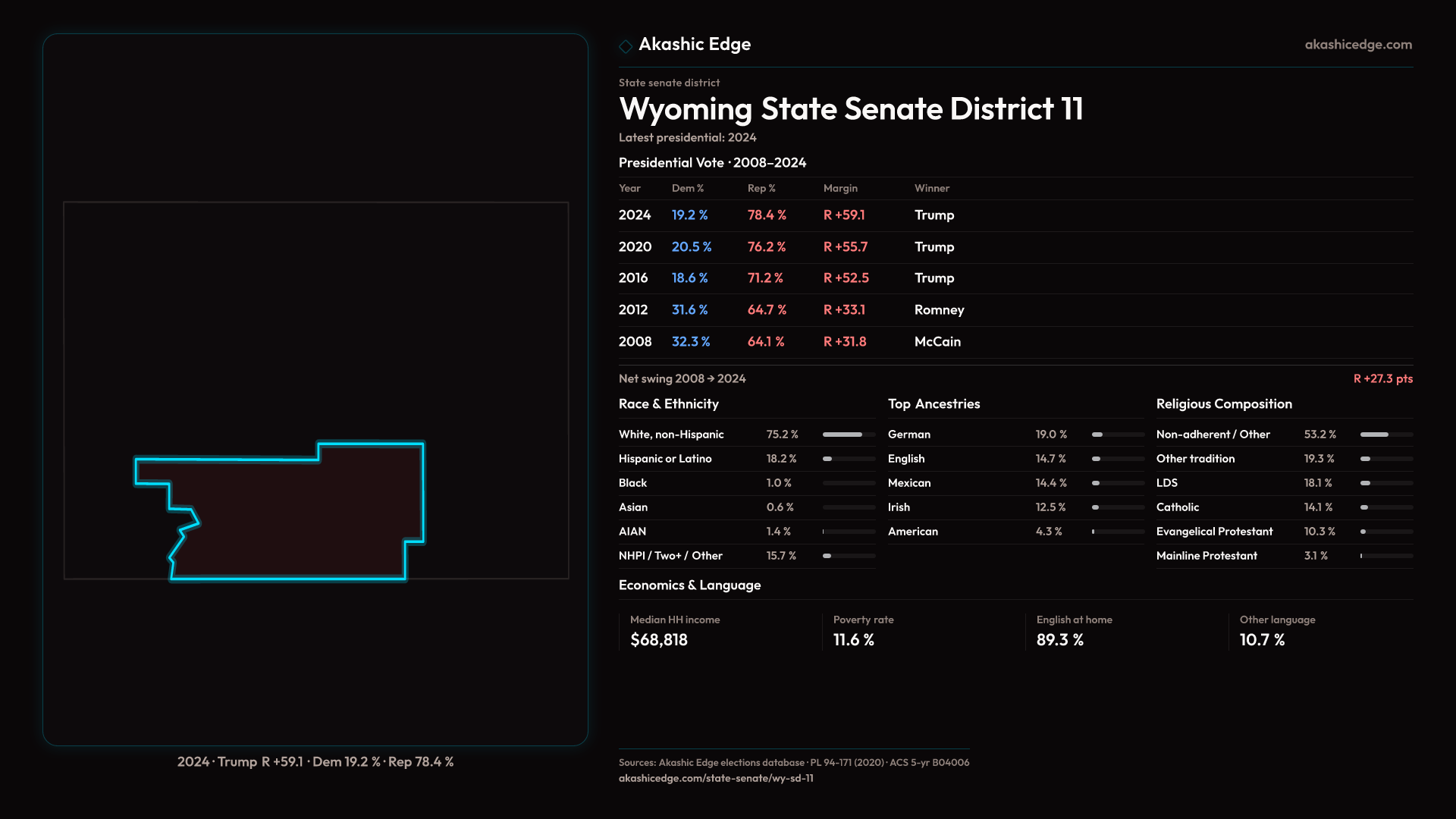Click the 2016 Dem percentage 18.6 %

689,278
